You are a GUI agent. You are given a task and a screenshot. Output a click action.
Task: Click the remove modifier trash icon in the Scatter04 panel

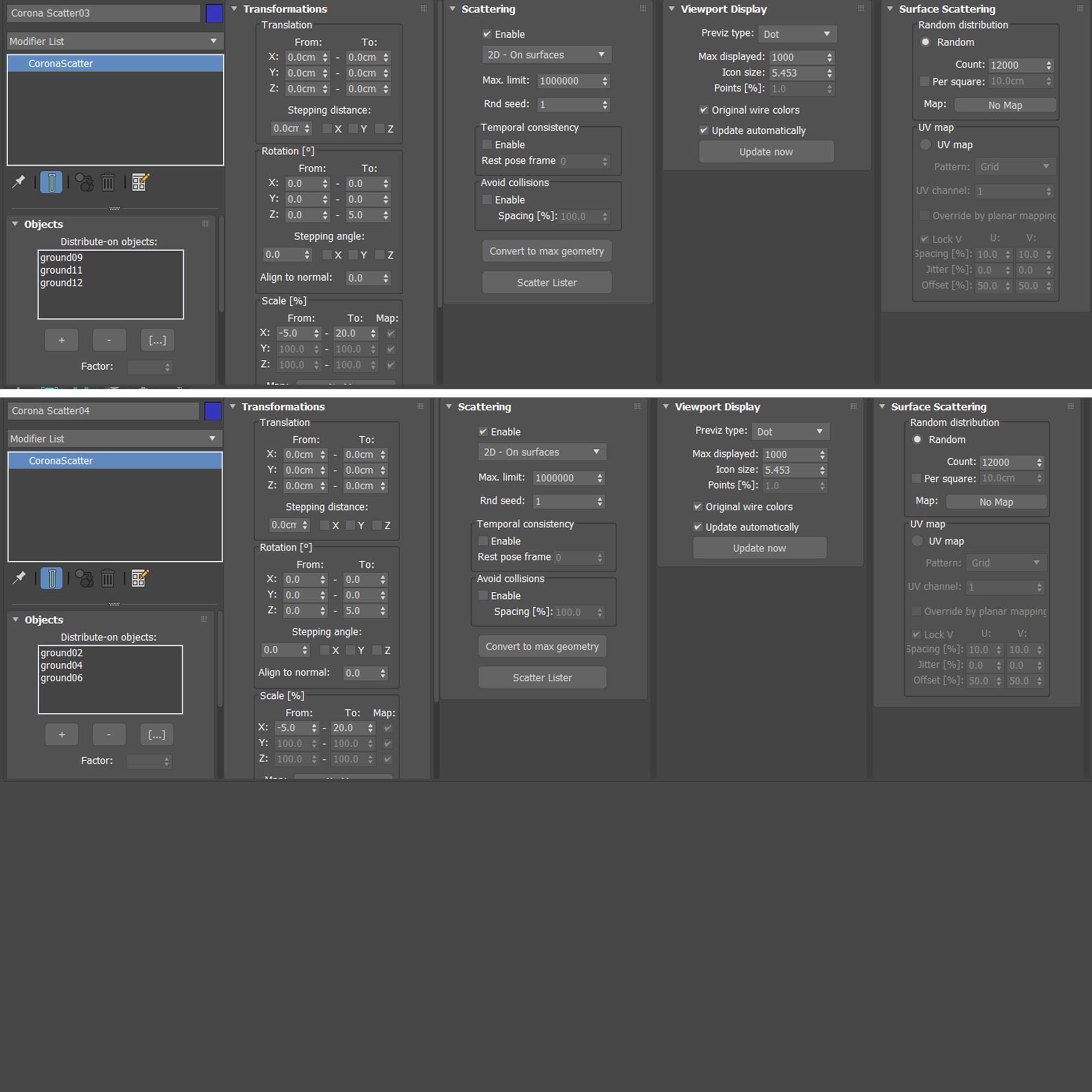(108, 578)
